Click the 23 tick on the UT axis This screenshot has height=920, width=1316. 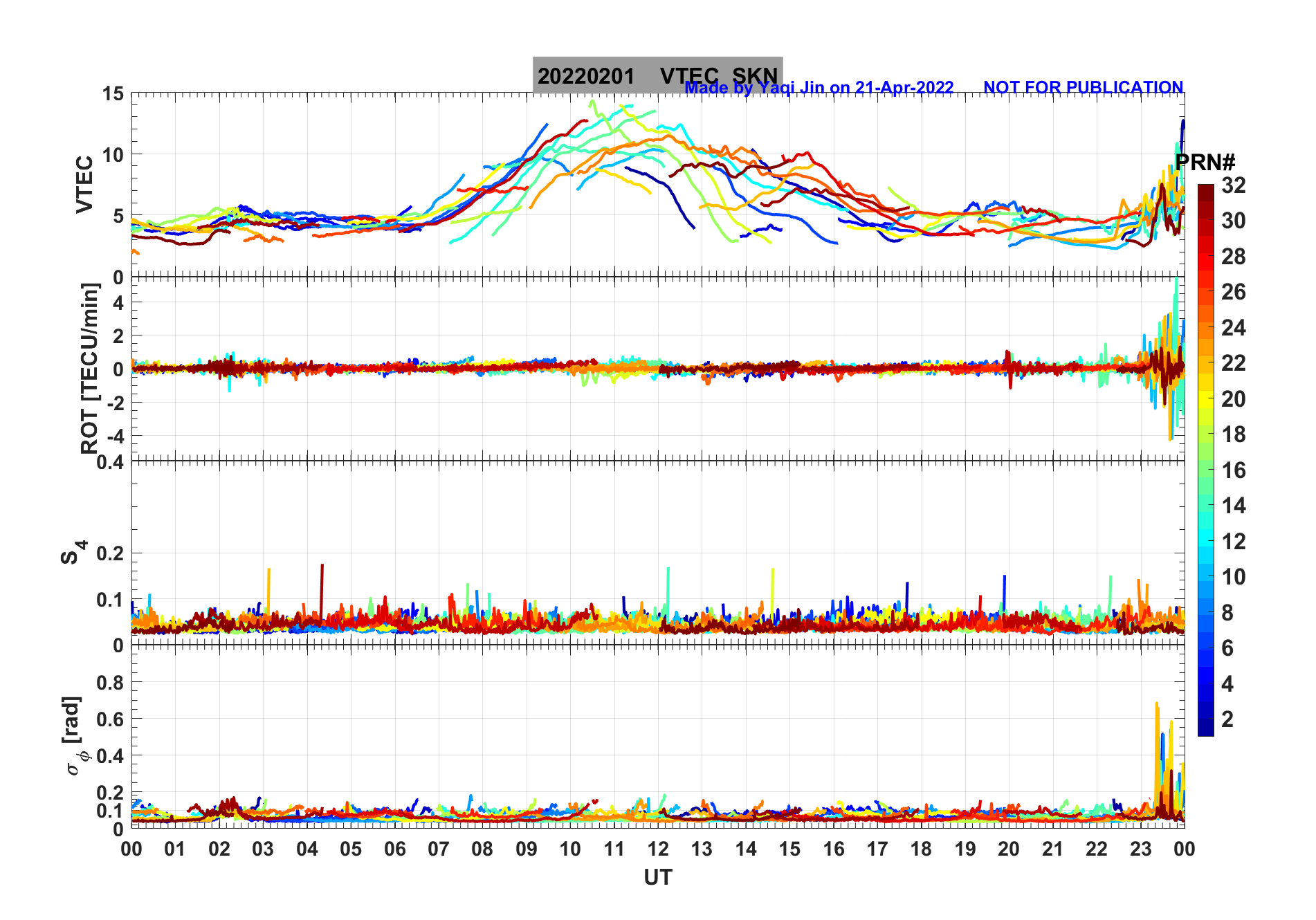click(1140, 849)
